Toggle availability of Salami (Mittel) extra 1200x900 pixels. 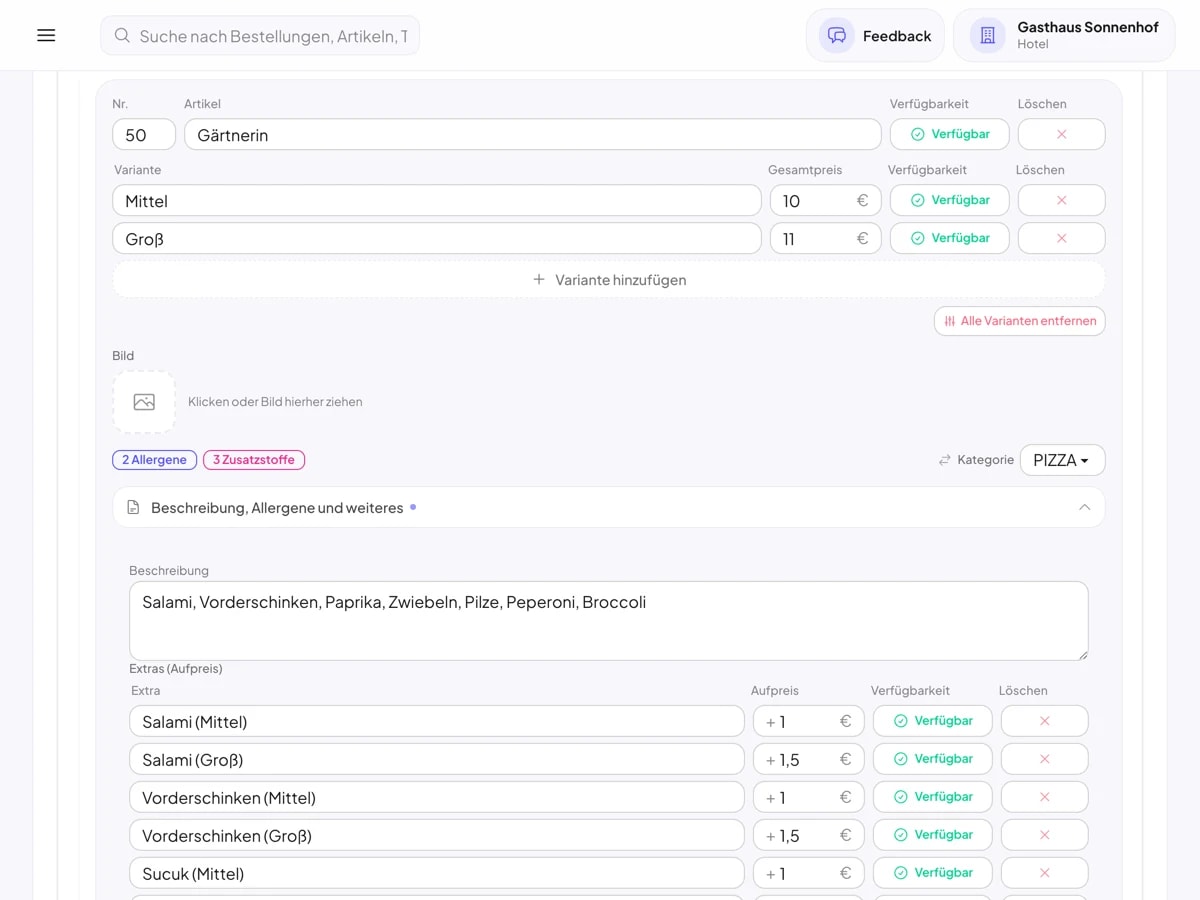(932, 721)
